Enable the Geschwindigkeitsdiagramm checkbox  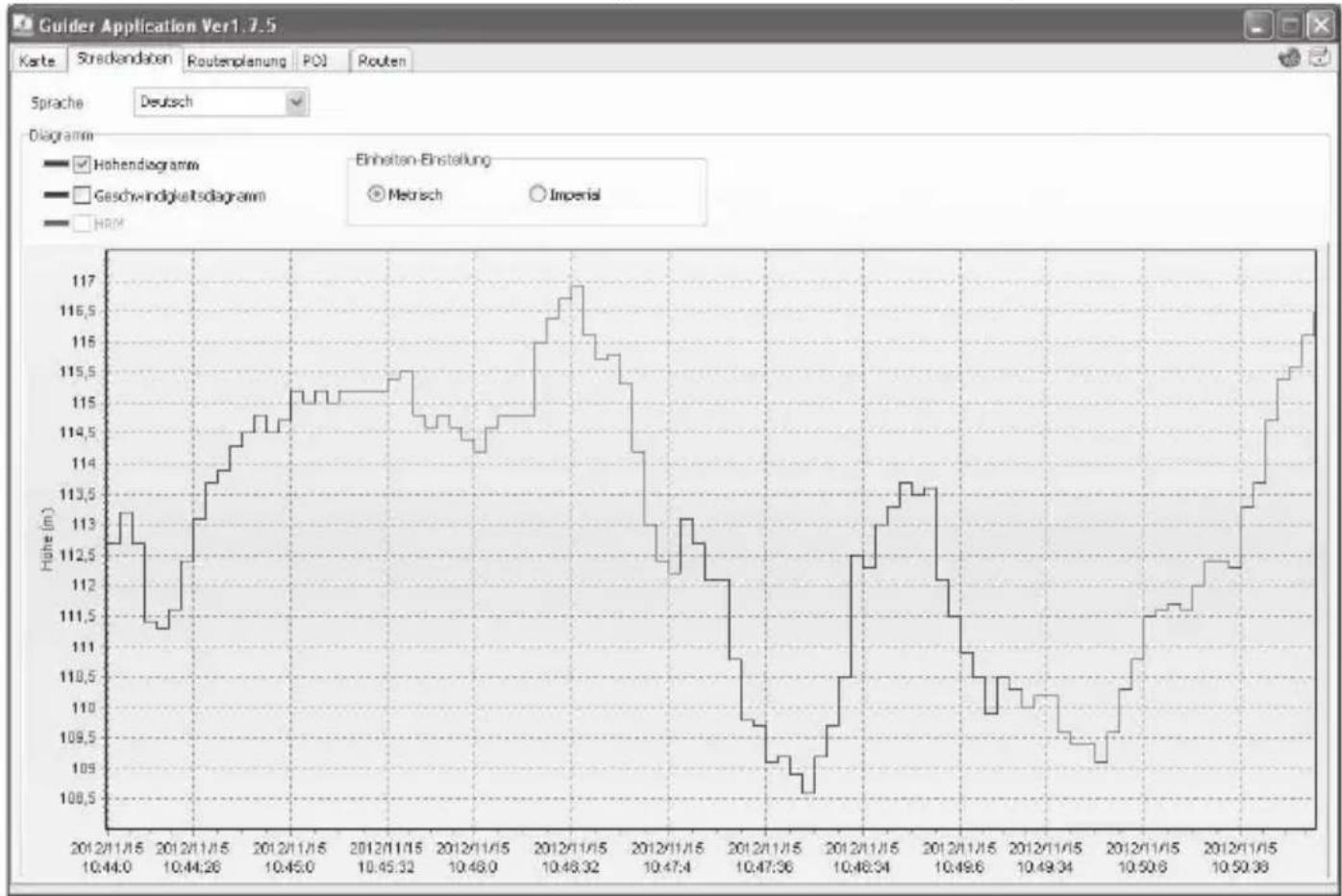pos(82,195)
